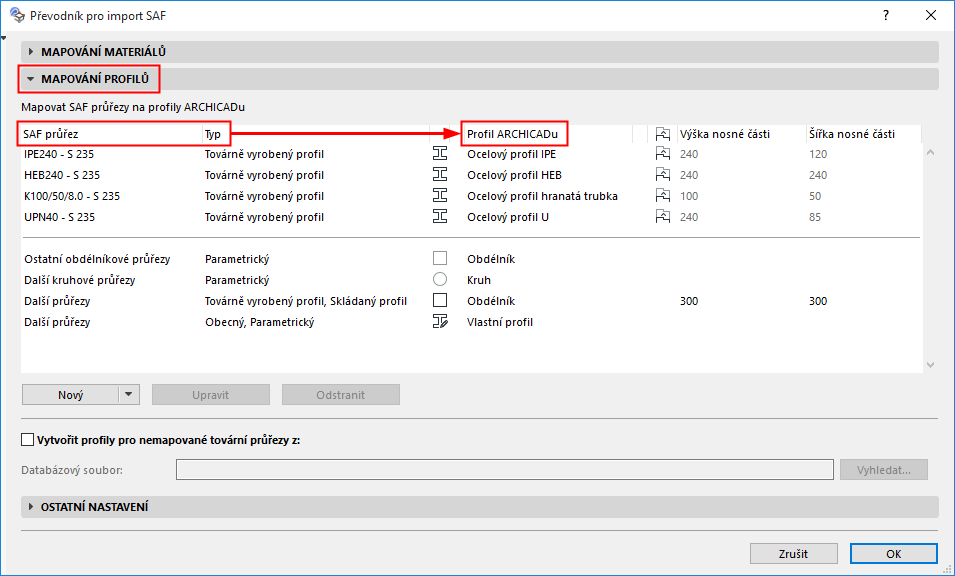Click rectangle icon in Továrně vyrobený, Skládaný profil row

[x=440, y=300]
